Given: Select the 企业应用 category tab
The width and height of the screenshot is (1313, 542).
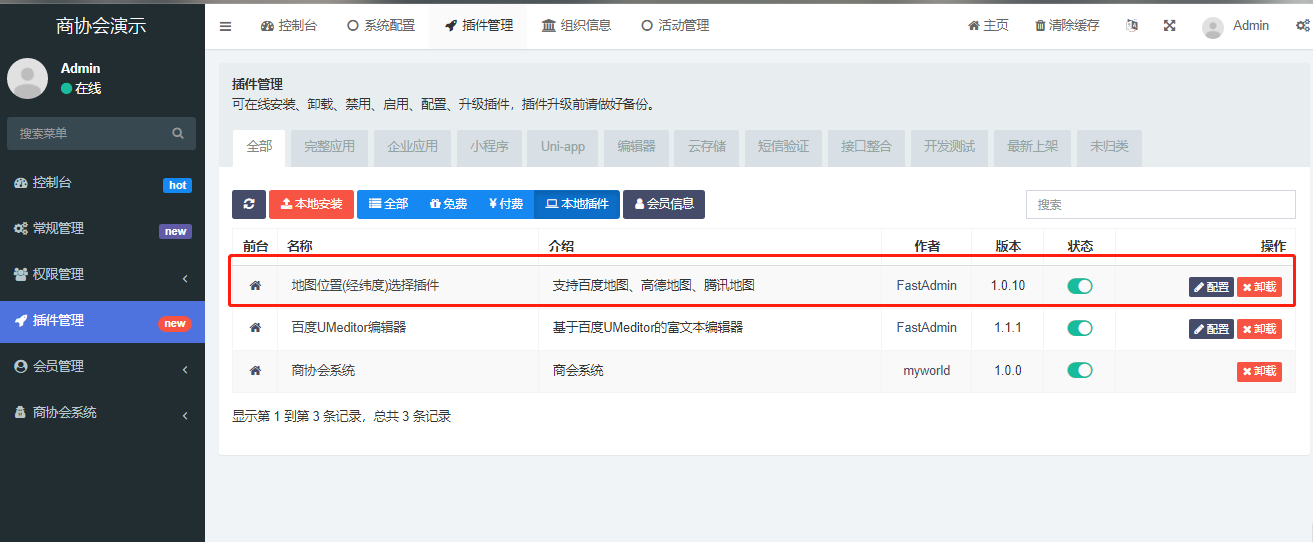Looking at the screenshot, I should pos(413,147).
